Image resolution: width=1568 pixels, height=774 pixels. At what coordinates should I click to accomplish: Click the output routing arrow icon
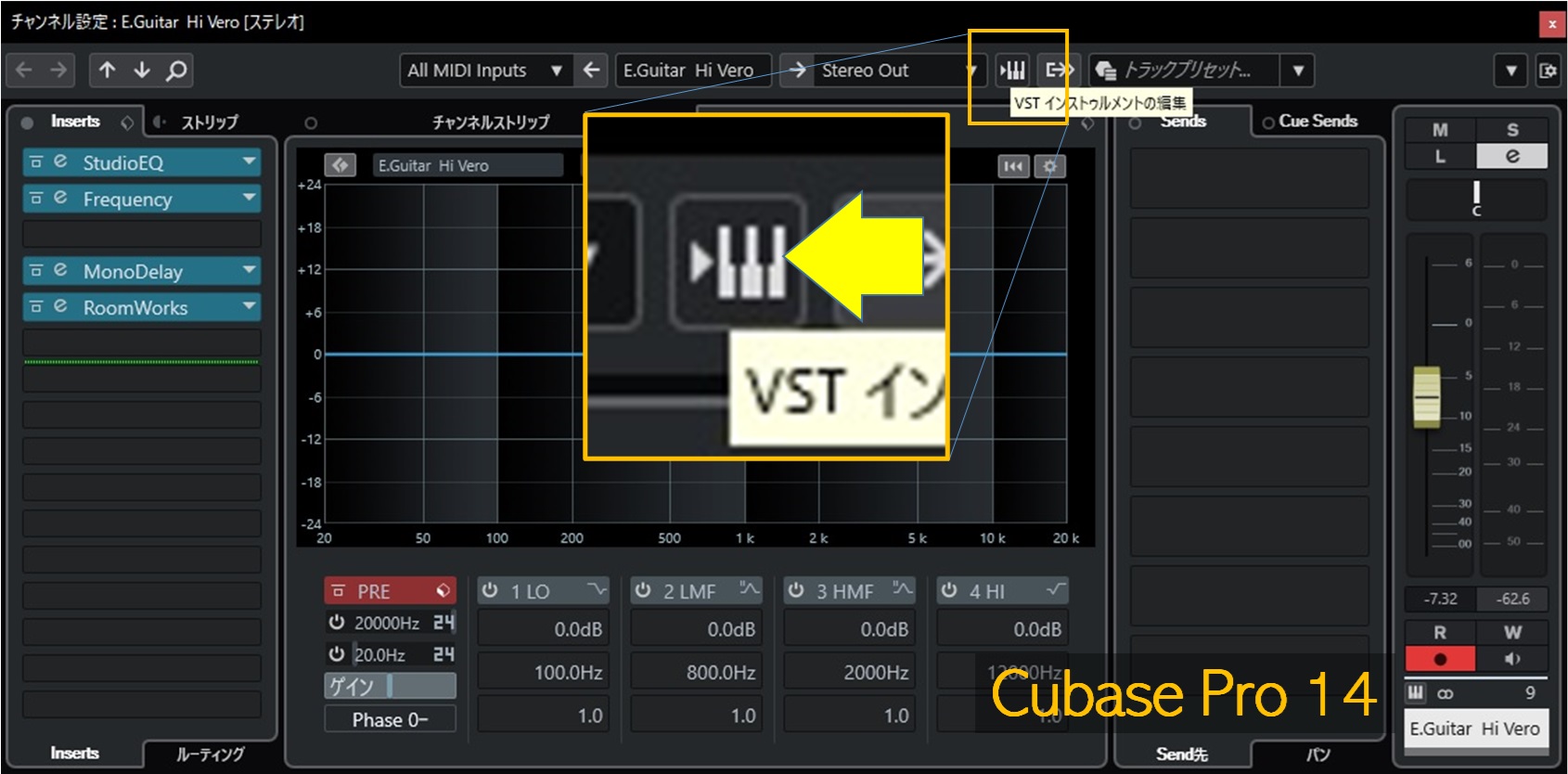[x=797, y=70]
